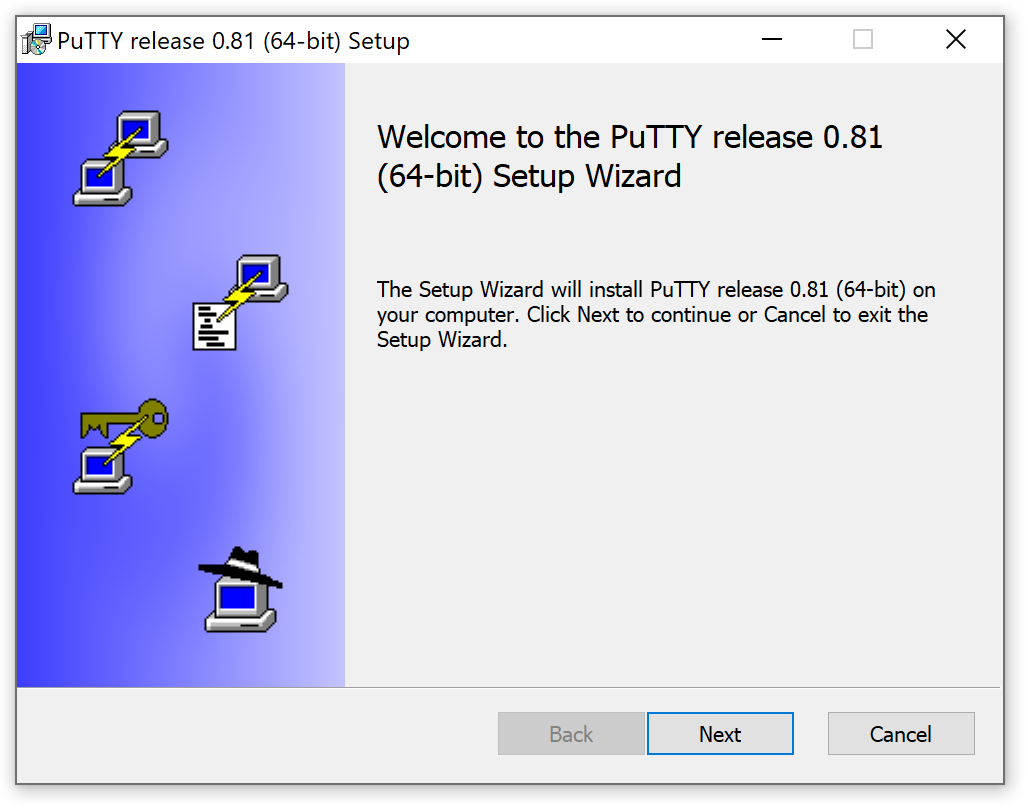Click the black hat atop the bottom computer
Screen dimensions: 1028x808
[x=240, y=565]
